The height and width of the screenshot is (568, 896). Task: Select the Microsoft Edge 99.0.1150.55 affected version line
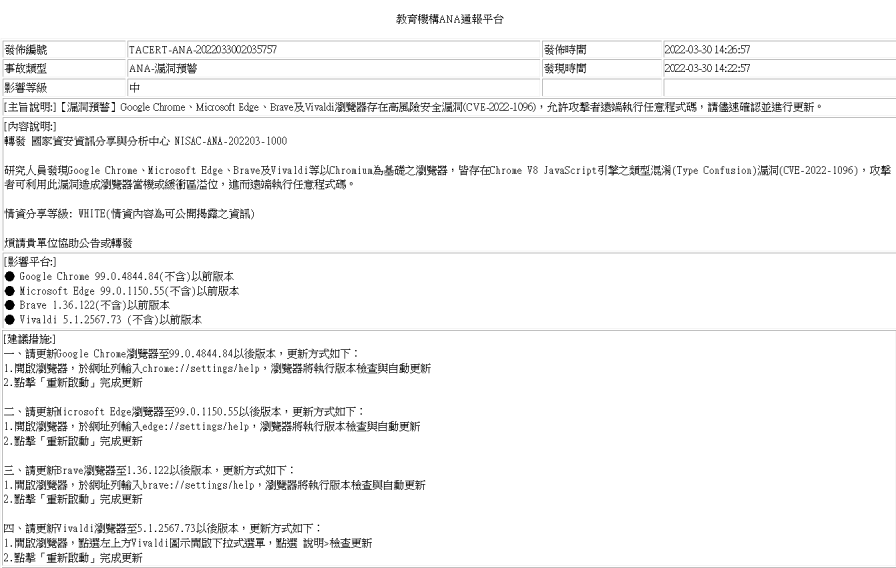coord(122,291)
